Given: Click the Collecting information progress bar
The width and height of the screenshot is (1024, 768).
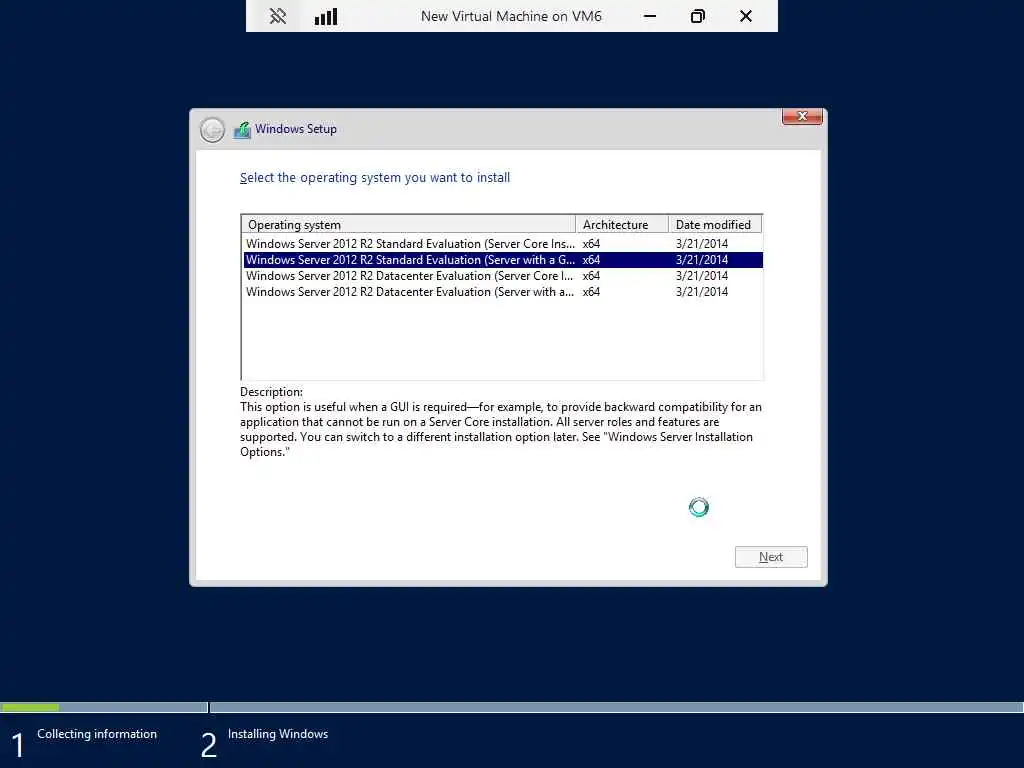Looking at the screenshot, I should (104, 707).
